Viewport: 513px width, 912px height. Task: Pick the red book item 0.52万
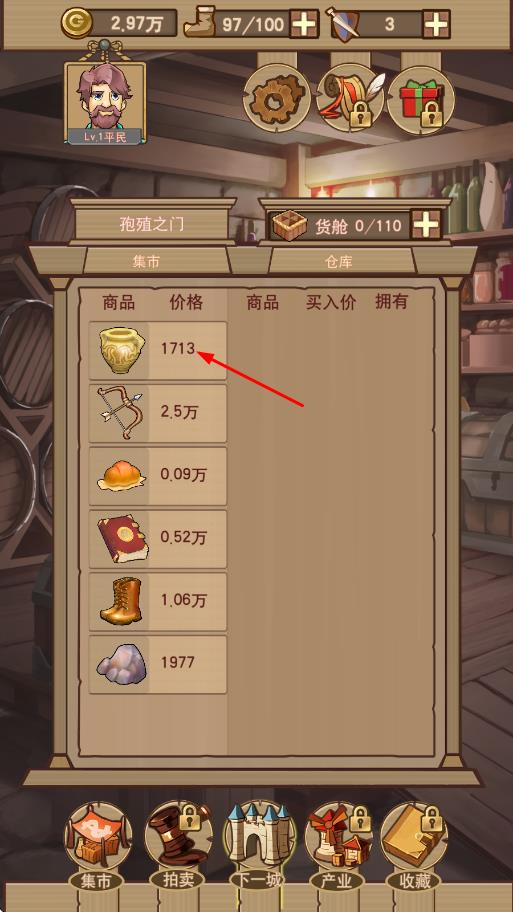coord(158,539)
